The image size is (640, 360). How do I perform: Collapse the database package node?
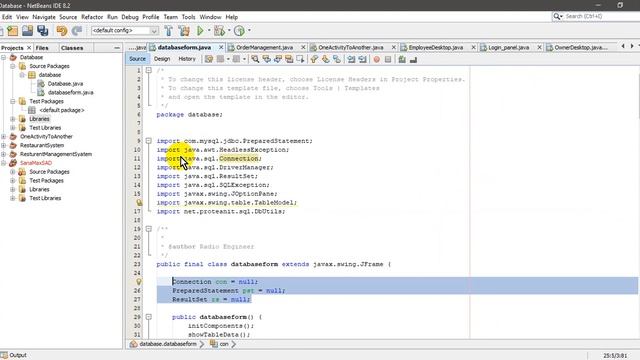click(x=22, y=75)
